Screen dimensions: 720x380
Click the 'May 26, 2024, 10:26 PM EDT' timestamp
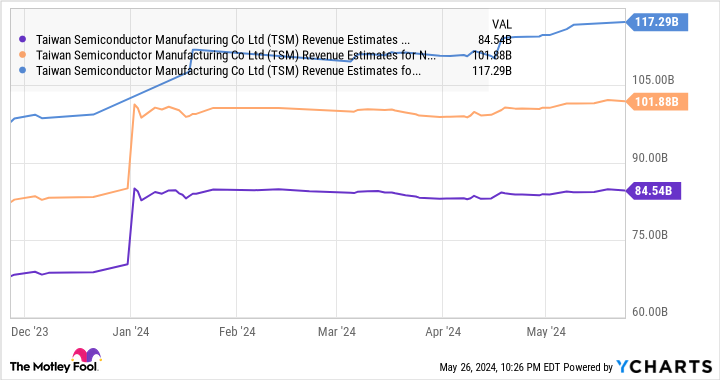[x=500, y=367]
